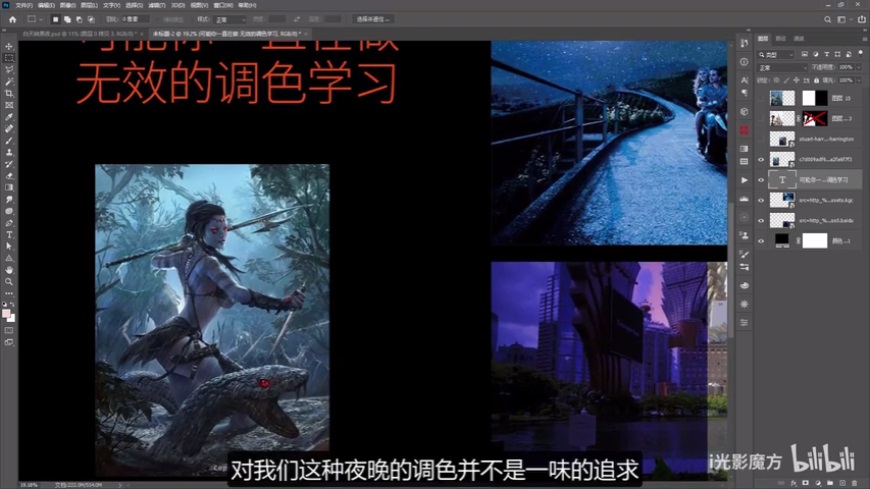The width and height of the screenshot is (870, 489).
Task: Select the Eraser tool
Action: click(x=9, y=176)
